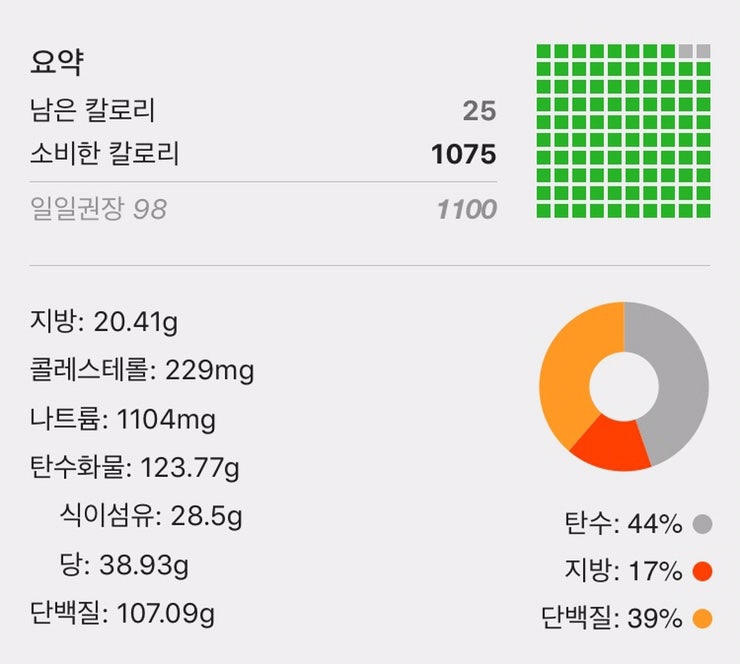
Task: Open the 요약 summary heading
Action: coord(57,62)
